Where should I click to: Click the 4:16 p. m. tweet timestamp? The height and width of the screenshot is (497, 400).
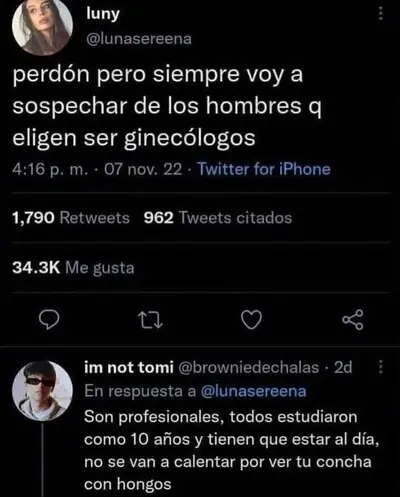[x=51, y=169]
